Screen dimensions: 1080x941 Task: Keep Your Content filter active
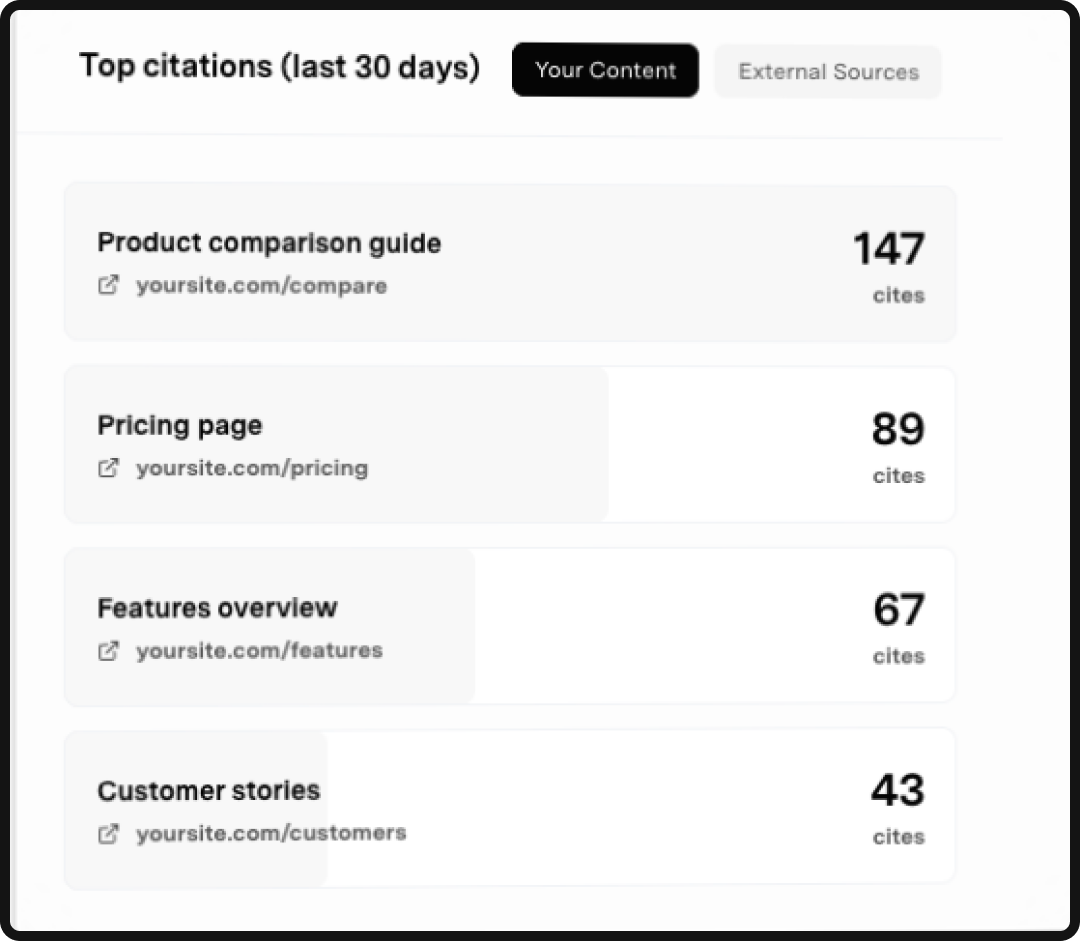[605, 70]
